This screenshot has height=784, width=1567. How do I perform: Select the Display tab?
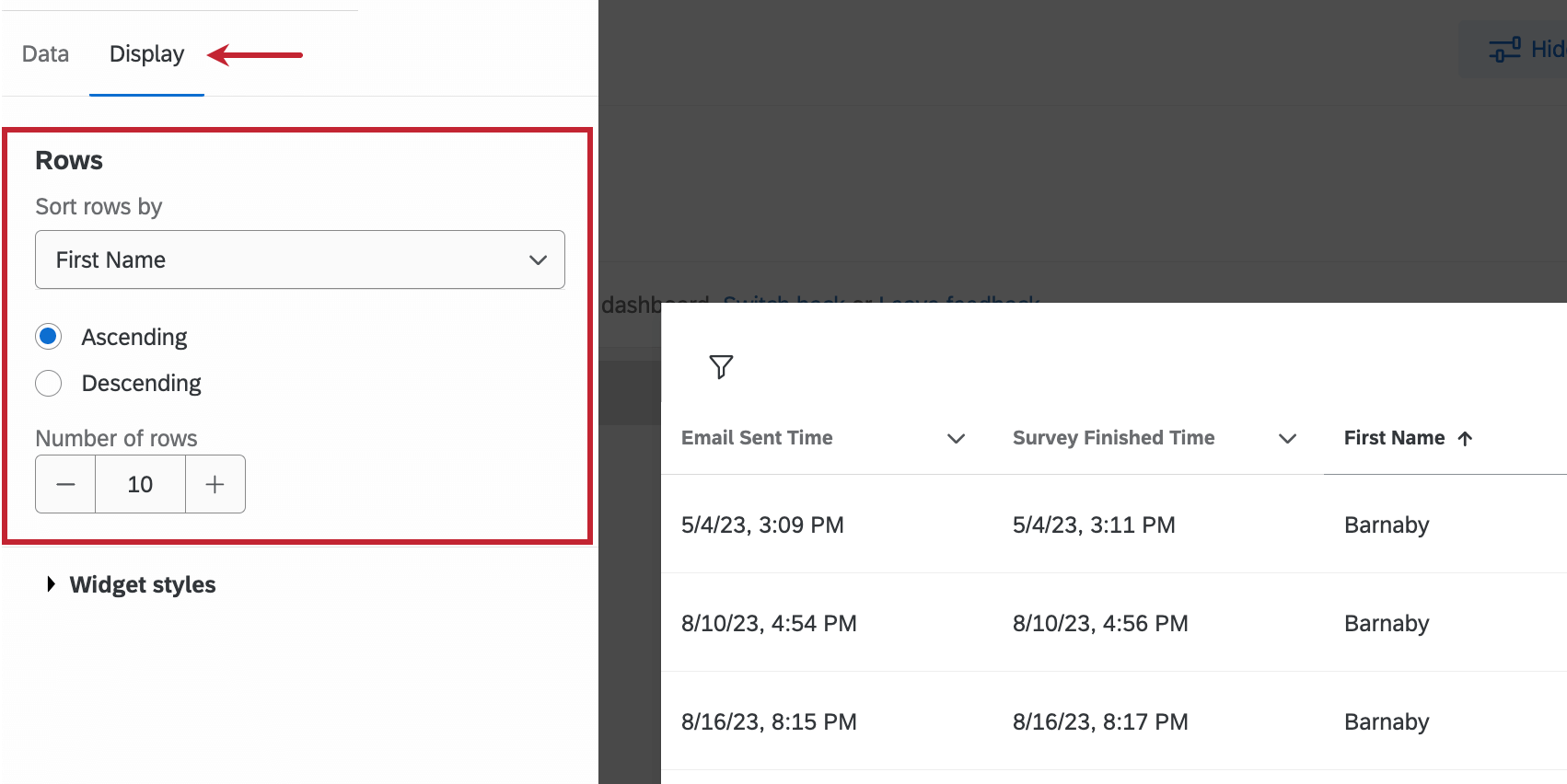(x=146, y=54)
